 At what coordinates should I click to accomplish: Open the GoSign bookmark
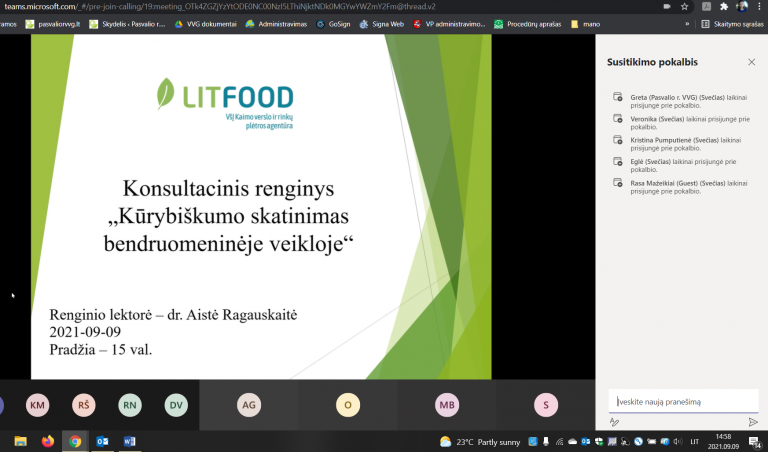click(x=333, y=24)
